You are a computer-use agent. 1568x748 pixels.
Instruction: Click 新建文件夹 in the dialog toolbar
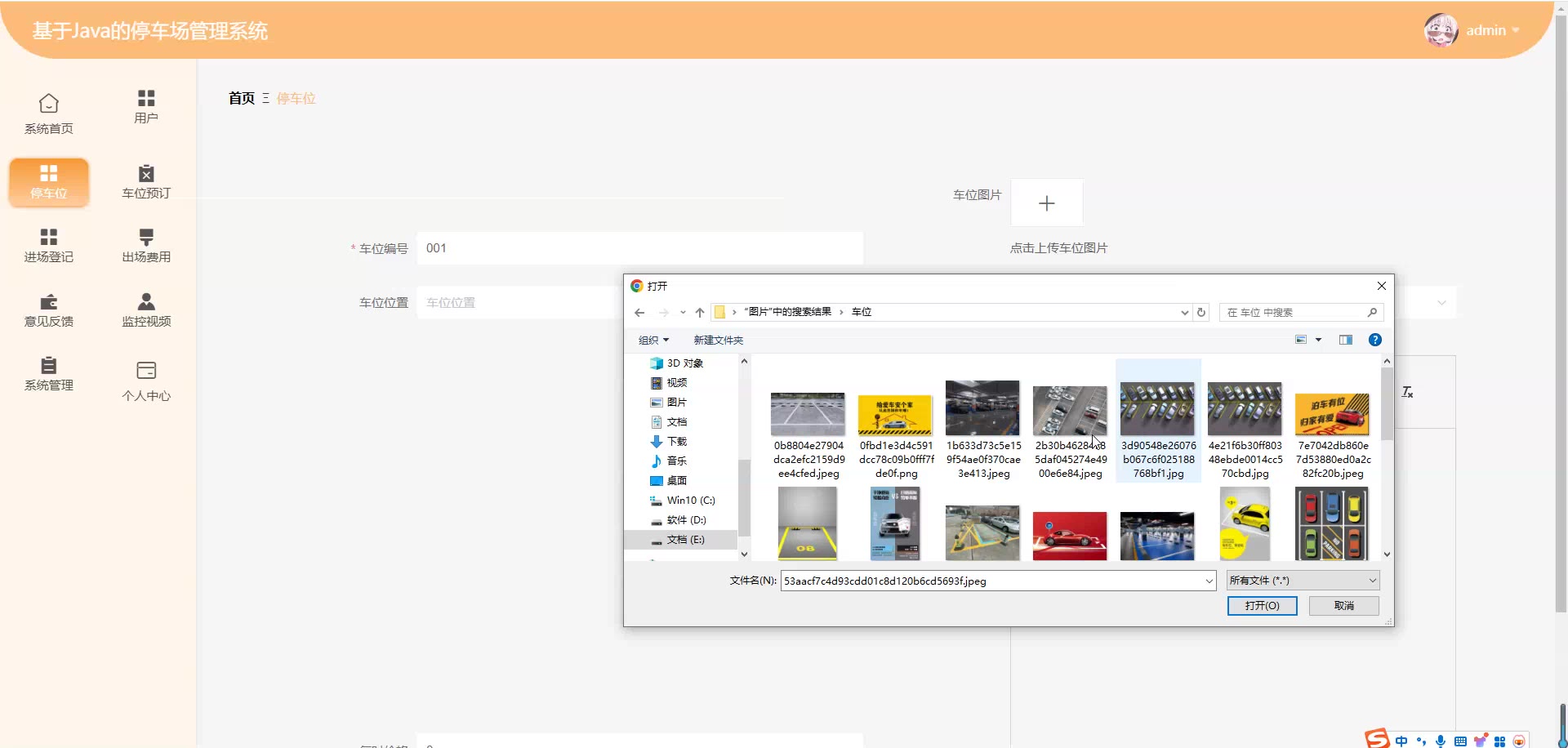click(718, 340)
